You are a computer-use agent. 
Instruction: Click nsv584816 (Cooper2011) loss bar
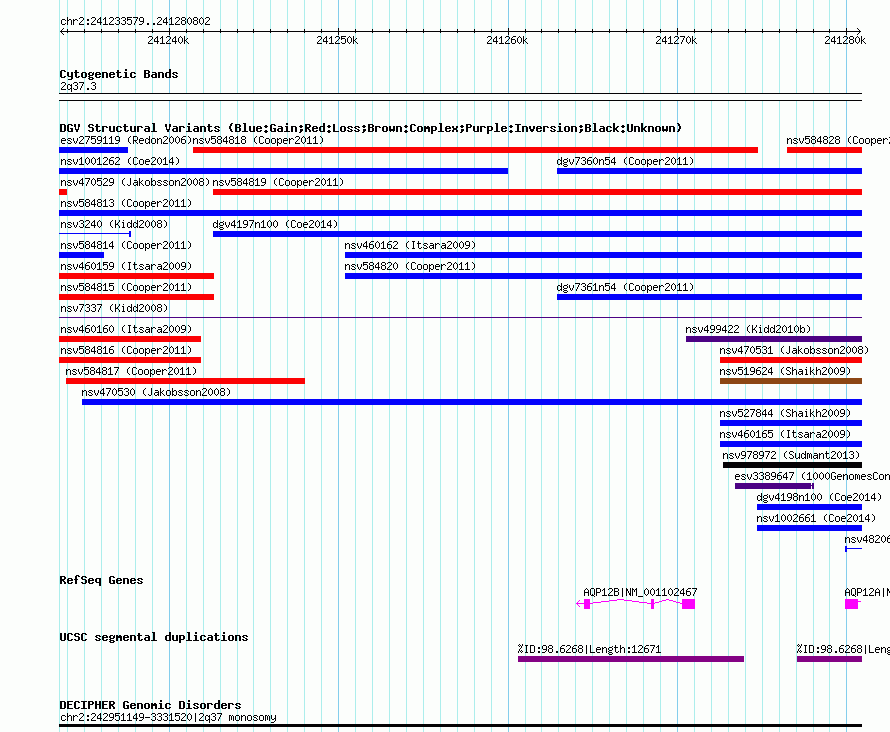130,360
